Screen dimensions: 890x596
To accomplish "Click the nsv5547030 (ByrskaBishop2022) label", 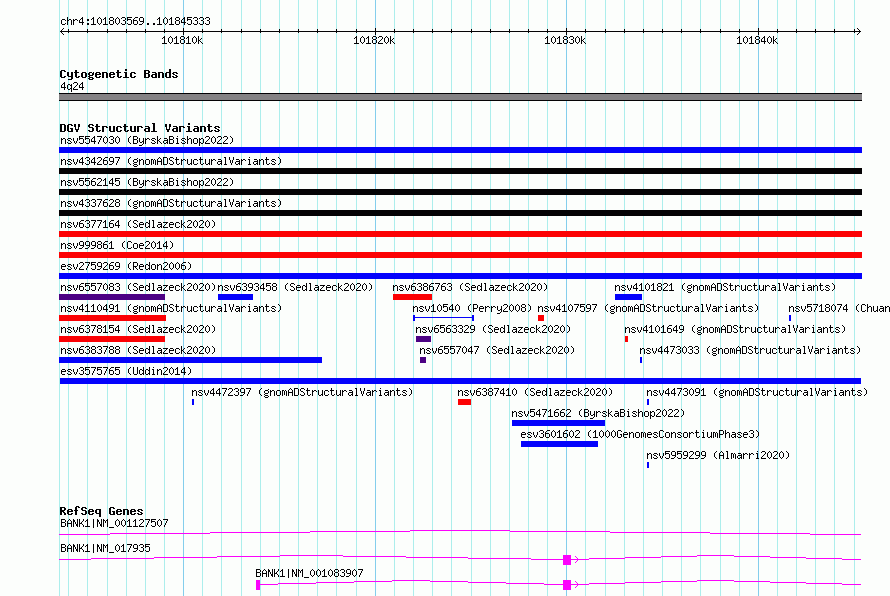I will [x=146, y=140].
